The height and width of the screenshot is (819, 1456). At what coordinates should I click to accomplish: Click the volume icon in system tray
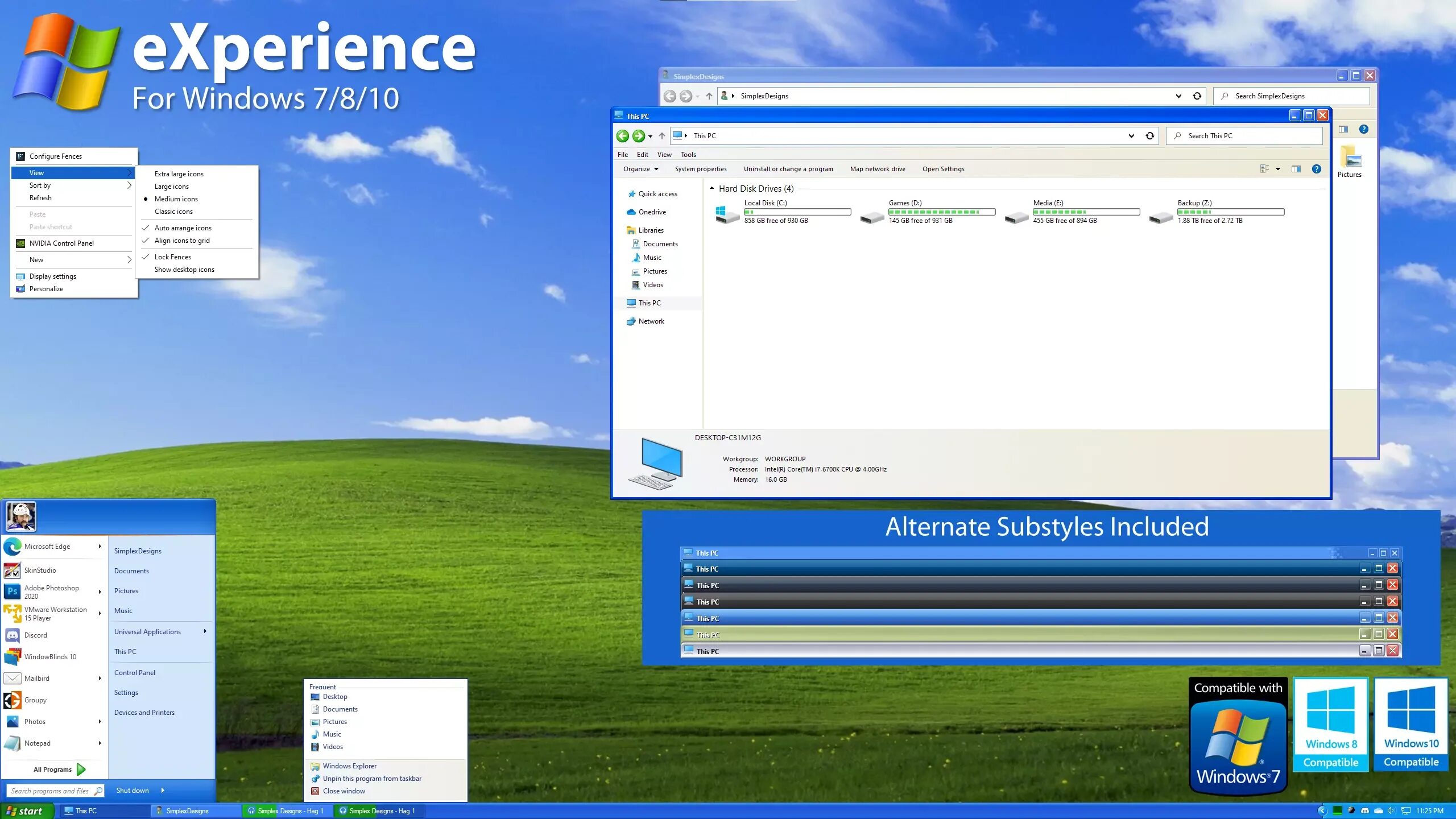click(1391, 810)
